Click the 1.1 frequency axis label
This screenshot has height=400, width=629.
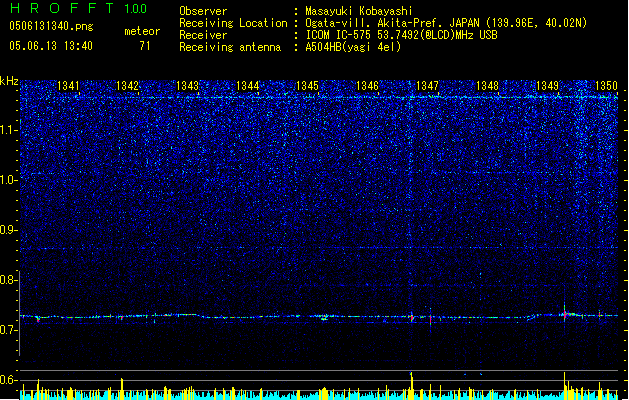point(9,131)
